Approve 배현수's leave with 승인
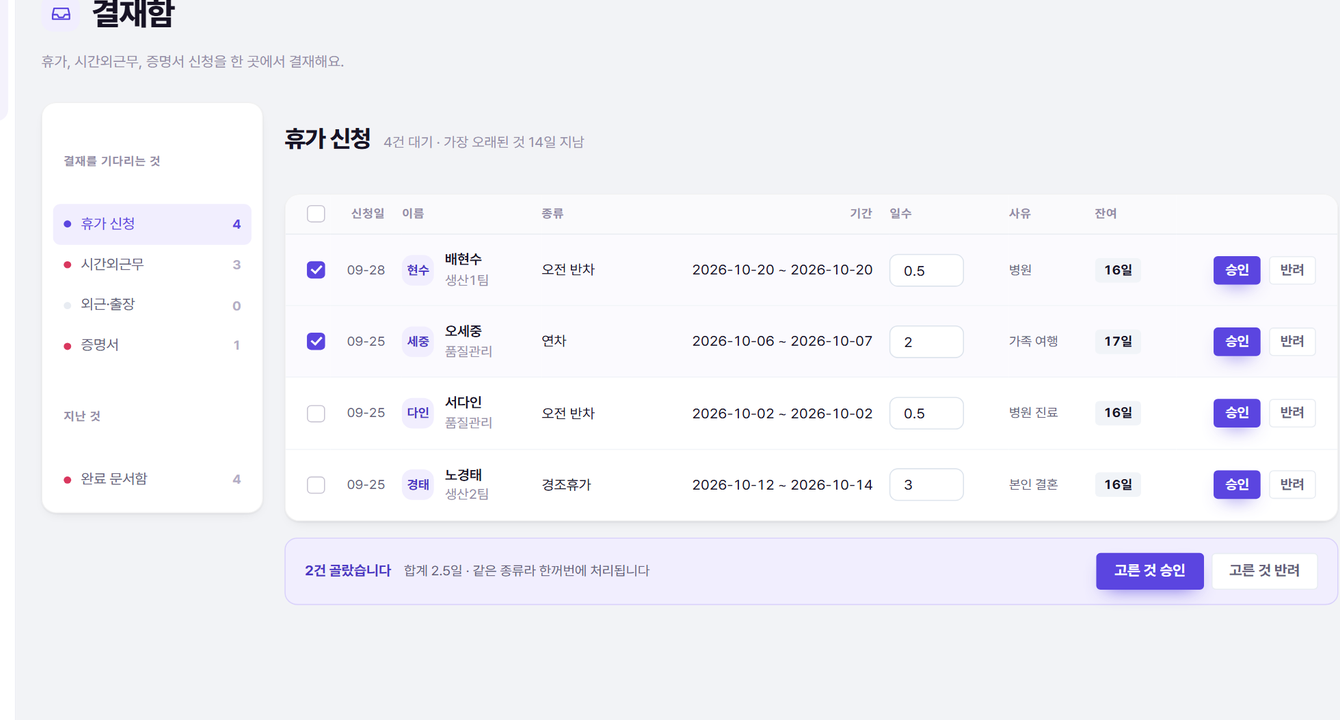 (1237, 270)
